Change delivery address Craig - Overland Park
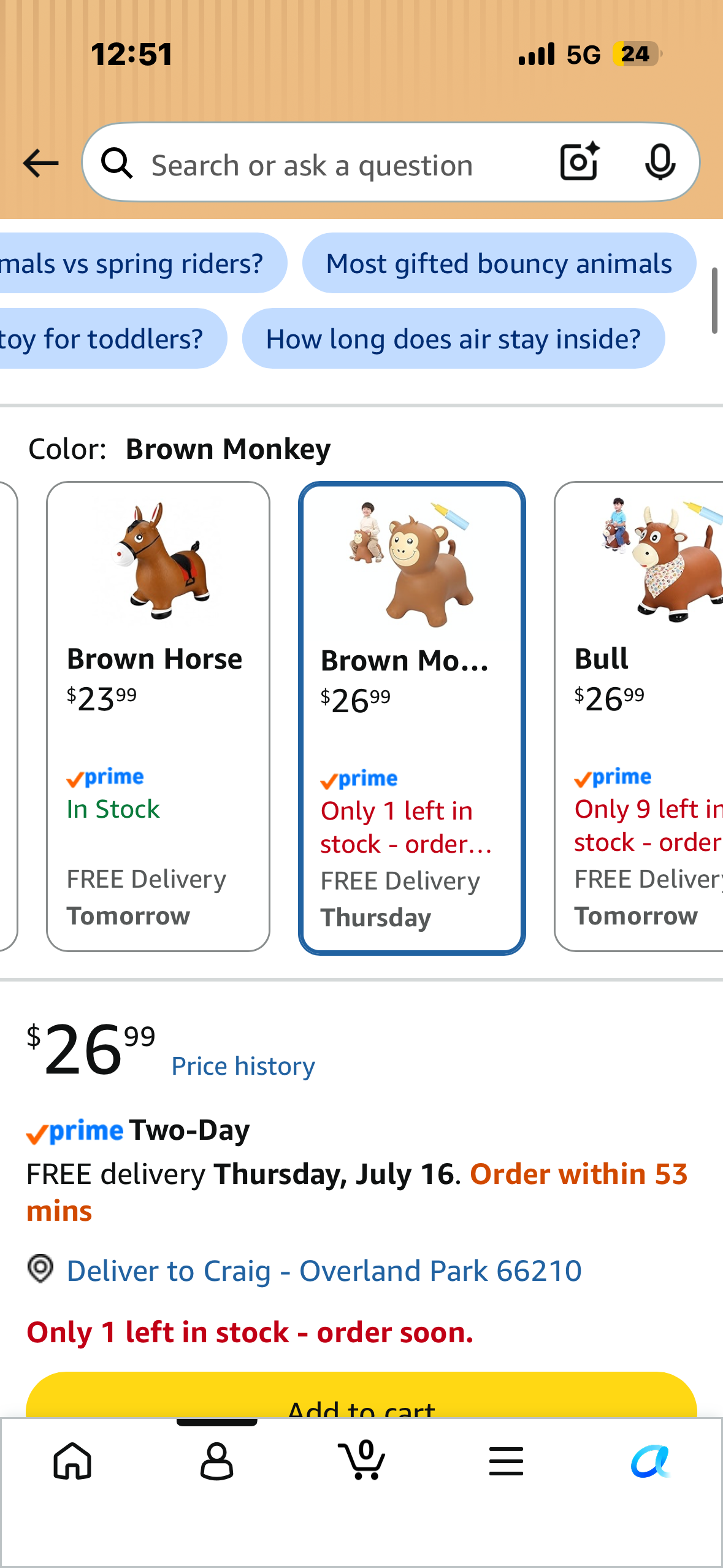The height and width of the screenshot is (1568, 723). tap(324, 1270)
